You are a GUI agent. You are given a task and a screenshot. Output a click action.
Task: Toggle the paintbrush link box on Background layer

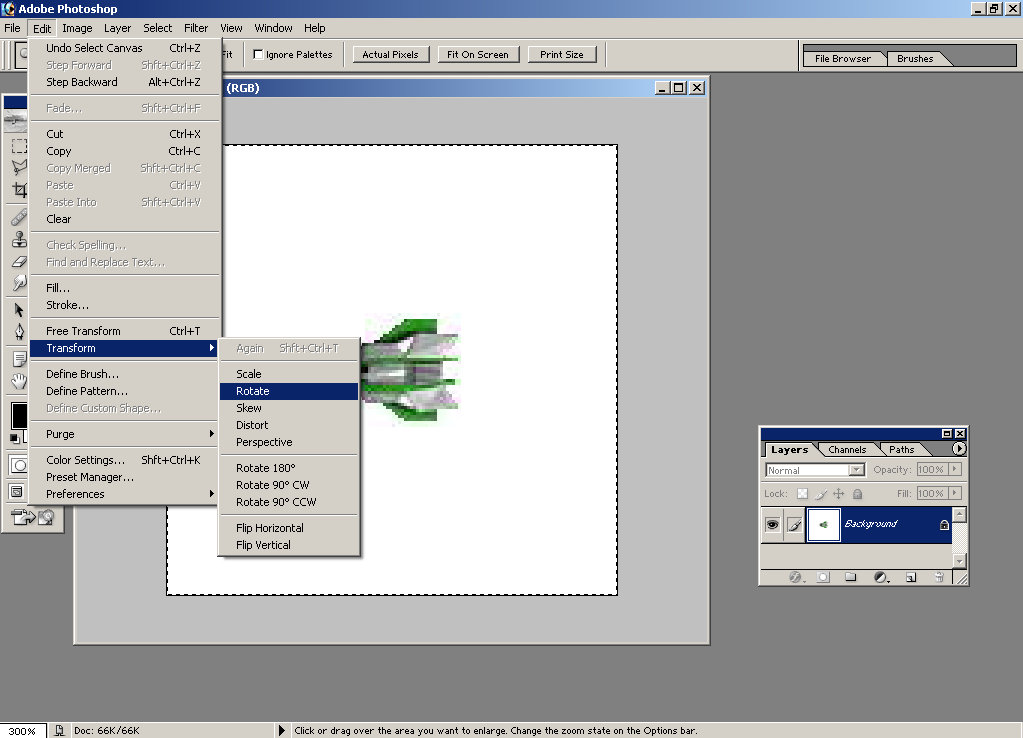coord(794,525)
